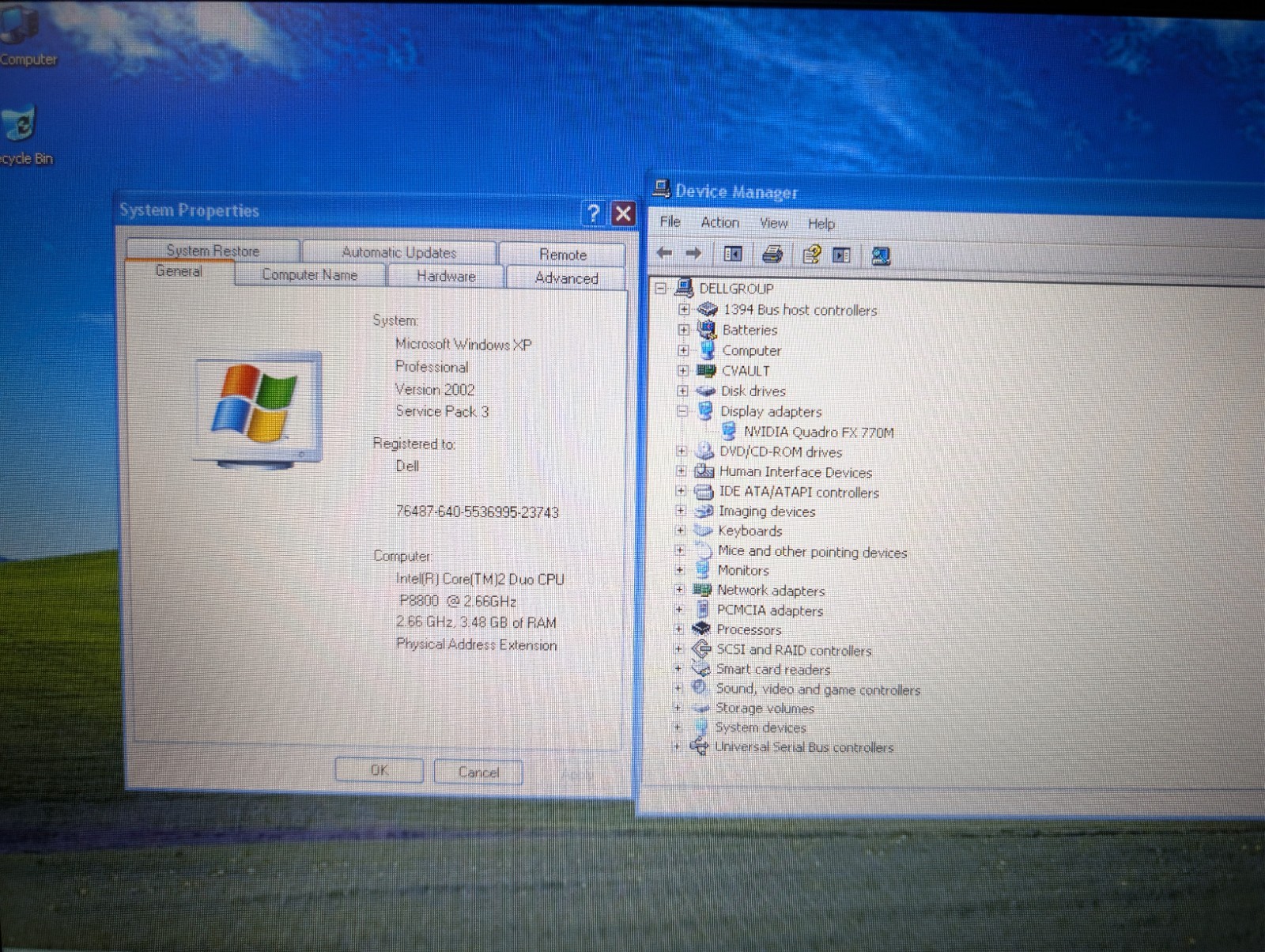Expand the Sound, video and game controllers node
The width and height of the screenshot is (1265, 952).
point(678,688)
